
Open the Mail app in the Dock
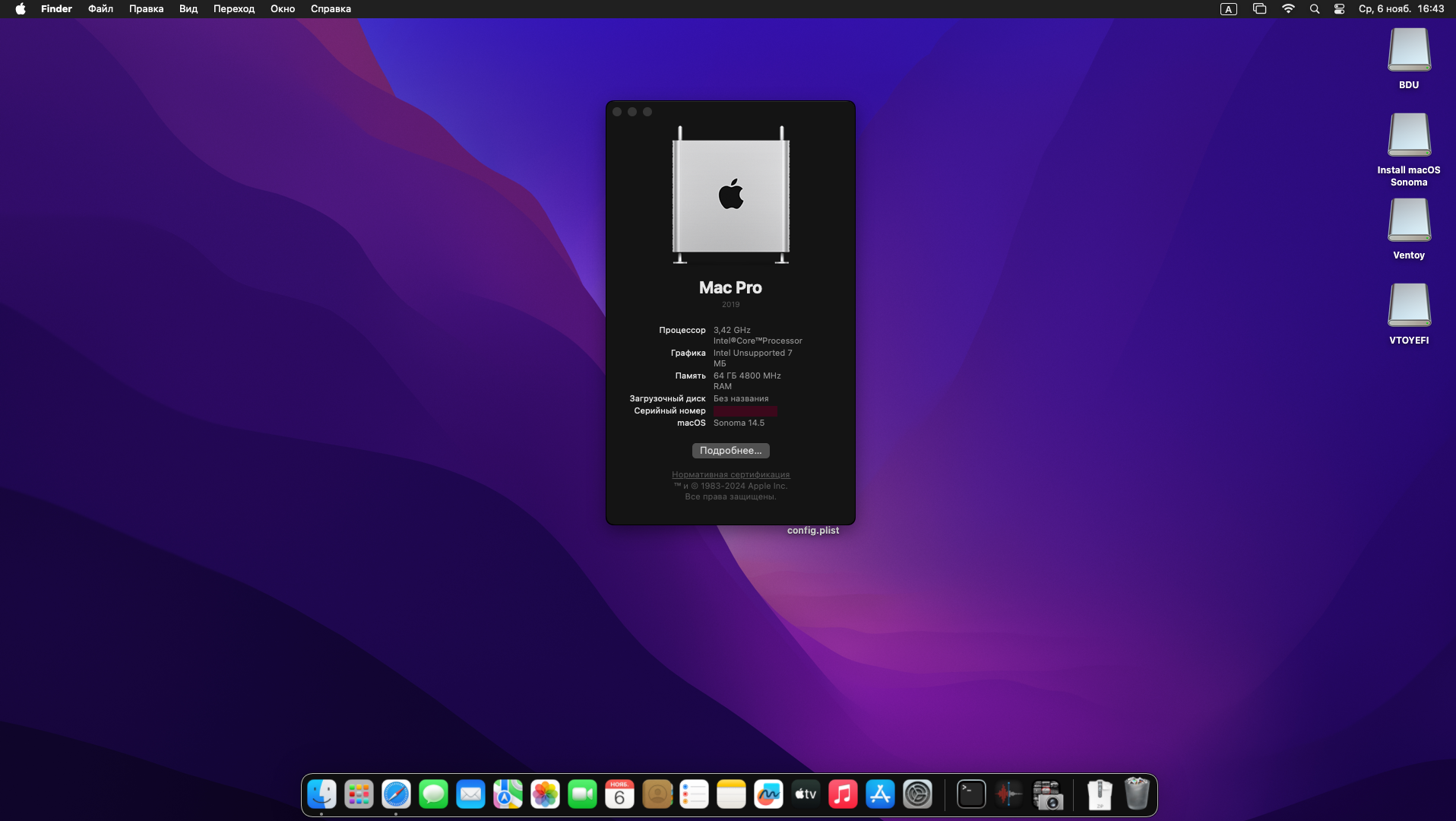pyautogui.click(x=470, y=794)
